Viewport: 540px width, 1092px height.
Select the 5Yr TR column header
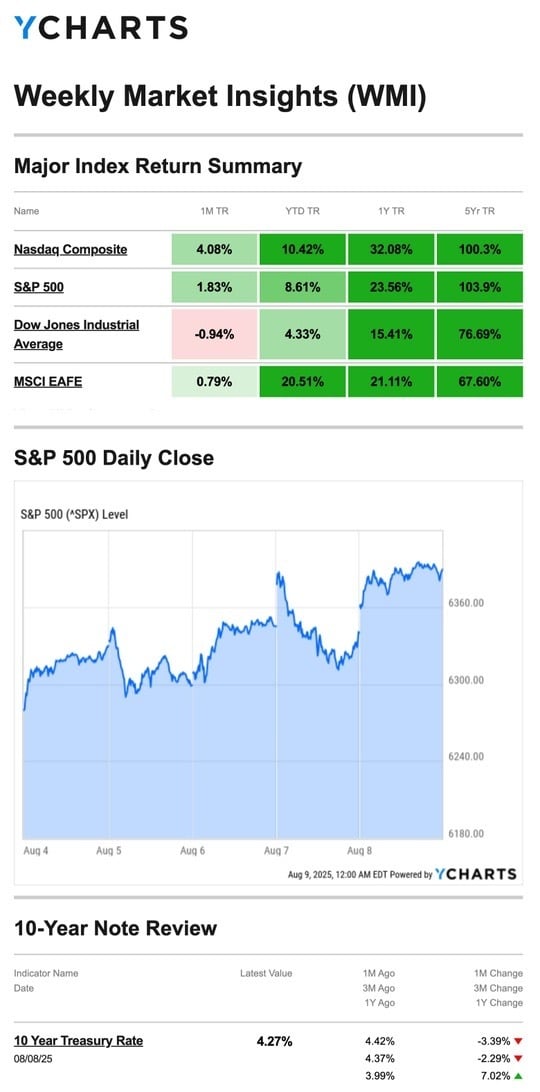coord(479,211)
